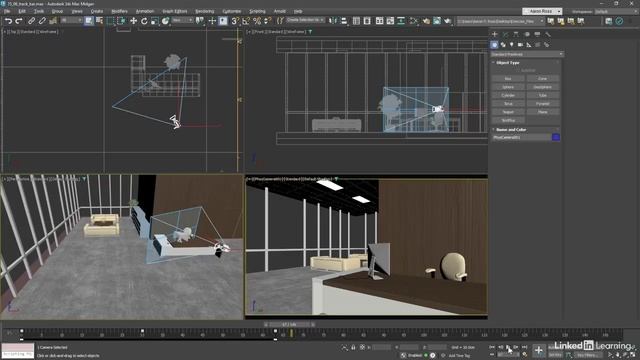Click the Pyramid primitive button
This screenshot has height=360, width=640.
[x=542, y=104]
